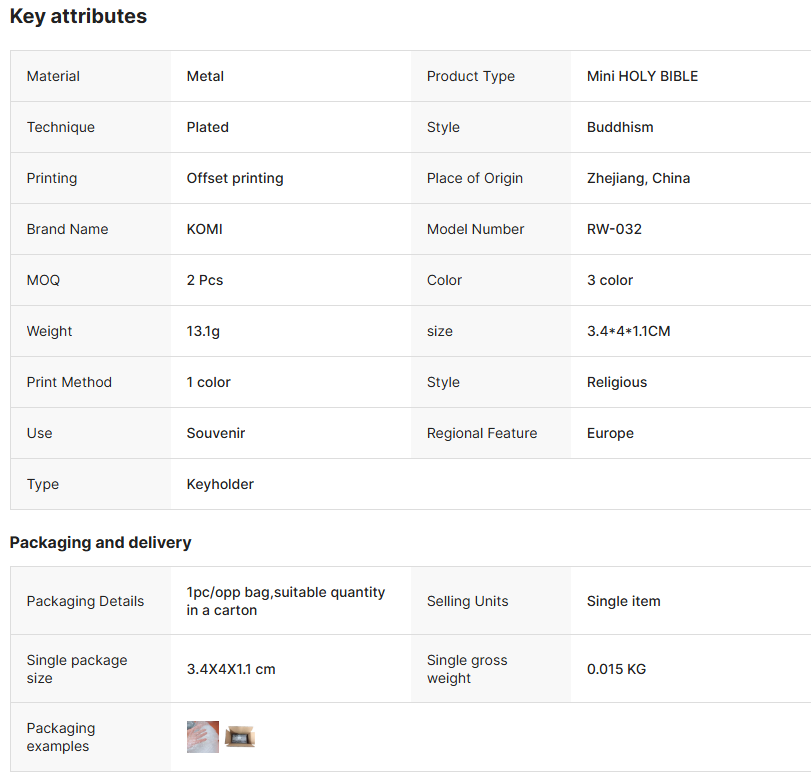This screenshot has width=811, height=778.
Task: Select the Offset printing value
Action: (235, 178)
